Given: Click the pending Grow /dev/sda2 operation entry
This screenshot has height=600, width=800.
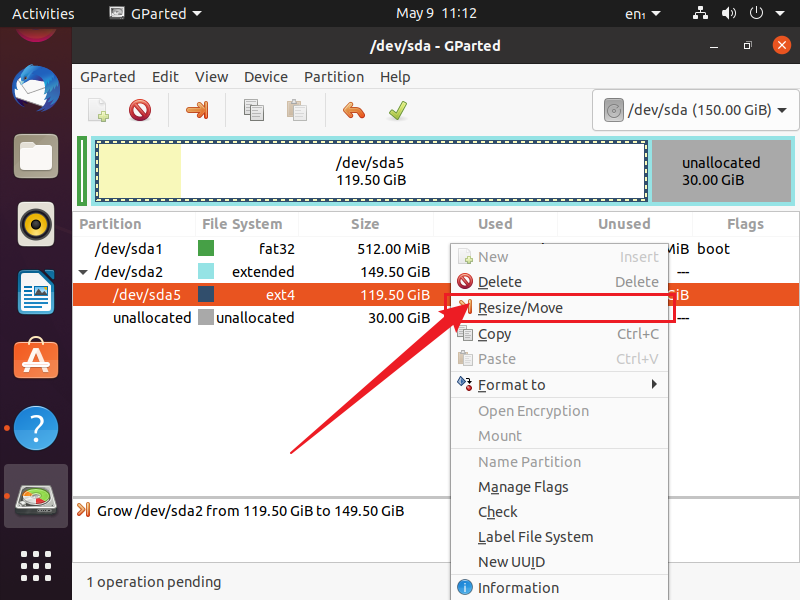Looking at the screenshot, I should pyautogui.click(x=241, y=511).
